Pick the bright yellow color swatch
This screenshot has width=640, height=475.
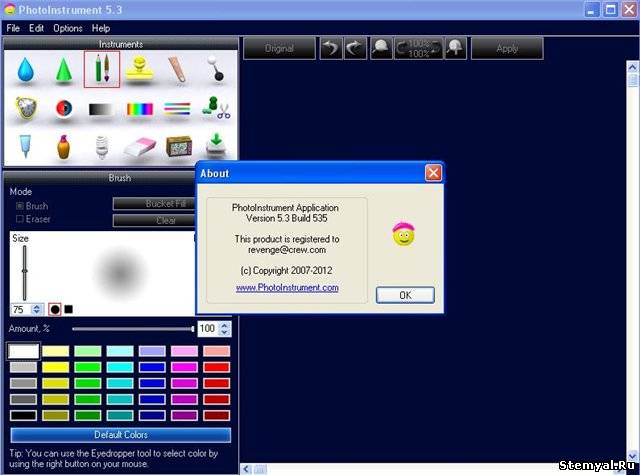tap(56, 367)
